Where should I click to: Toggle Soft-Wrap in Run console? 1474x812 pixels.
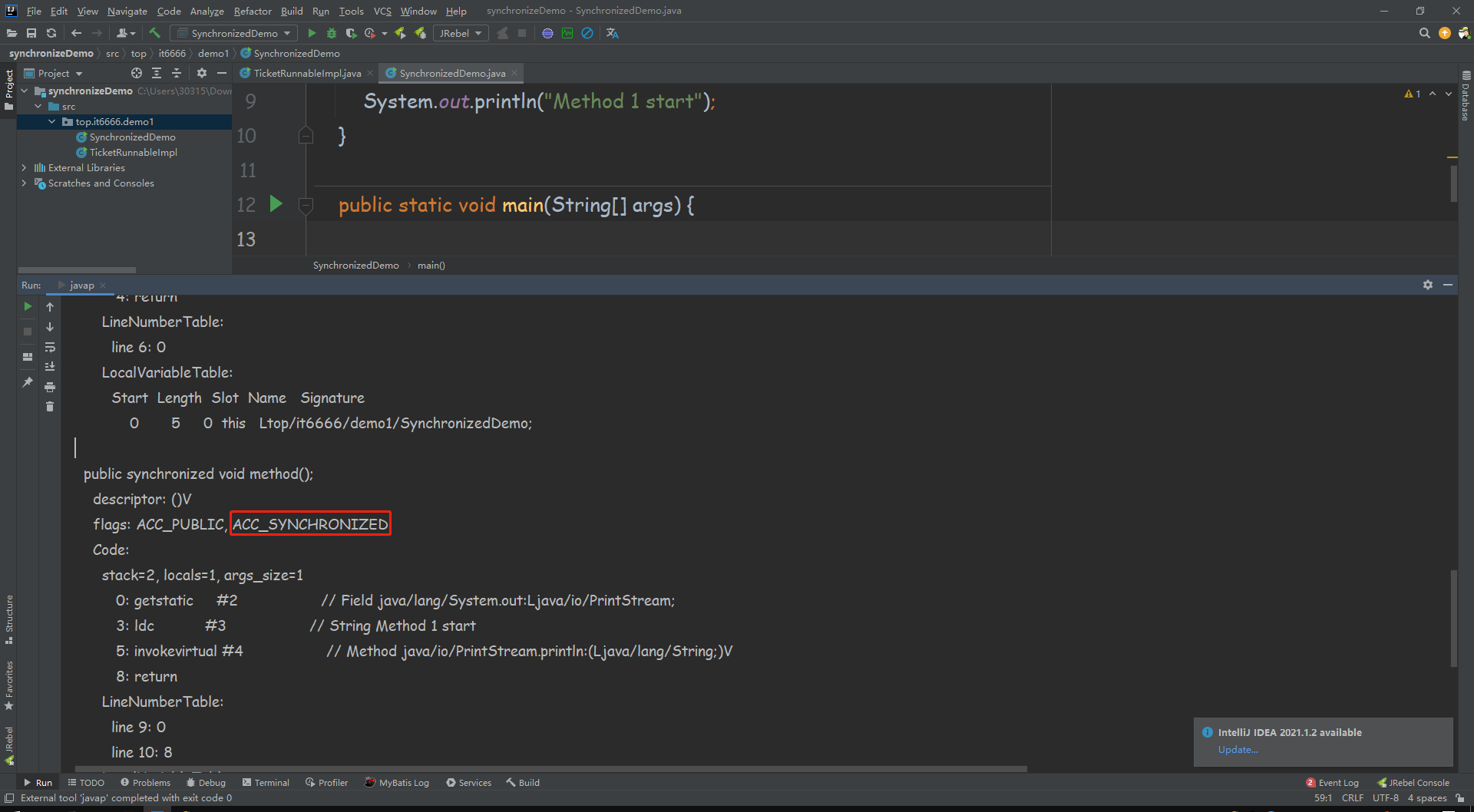click(x=50, y=347)
